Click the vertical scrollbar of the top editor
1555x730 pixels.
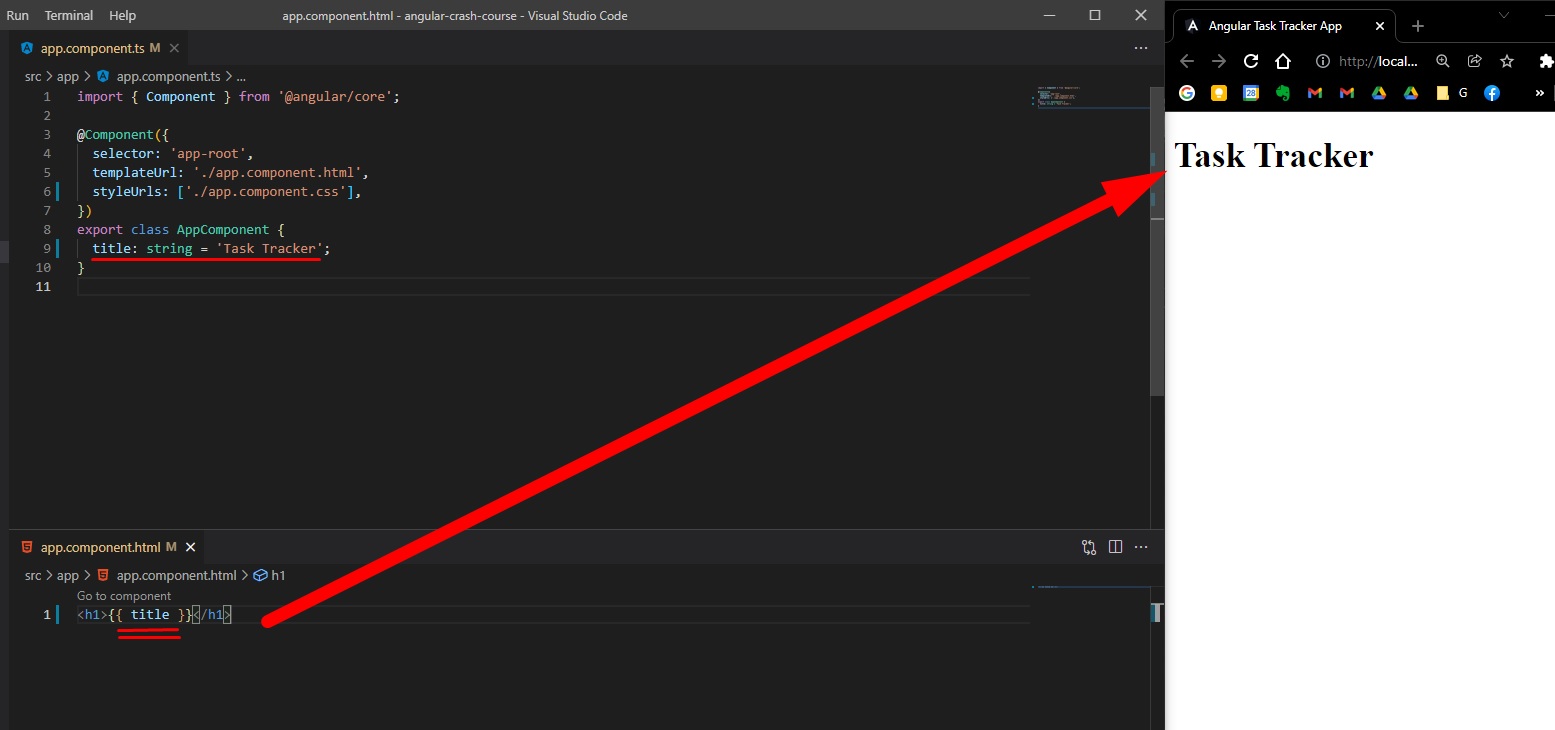[1157, 240]
